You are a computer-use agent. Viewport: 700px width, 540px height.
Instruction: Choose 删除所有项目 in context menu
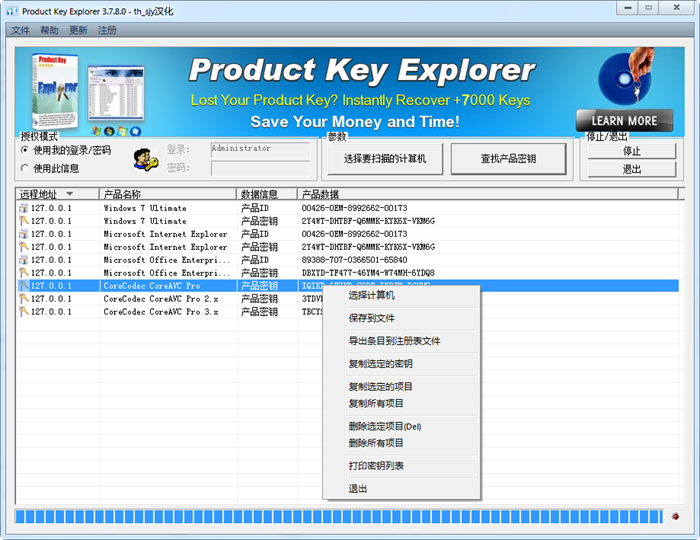[x=401, y=443]
